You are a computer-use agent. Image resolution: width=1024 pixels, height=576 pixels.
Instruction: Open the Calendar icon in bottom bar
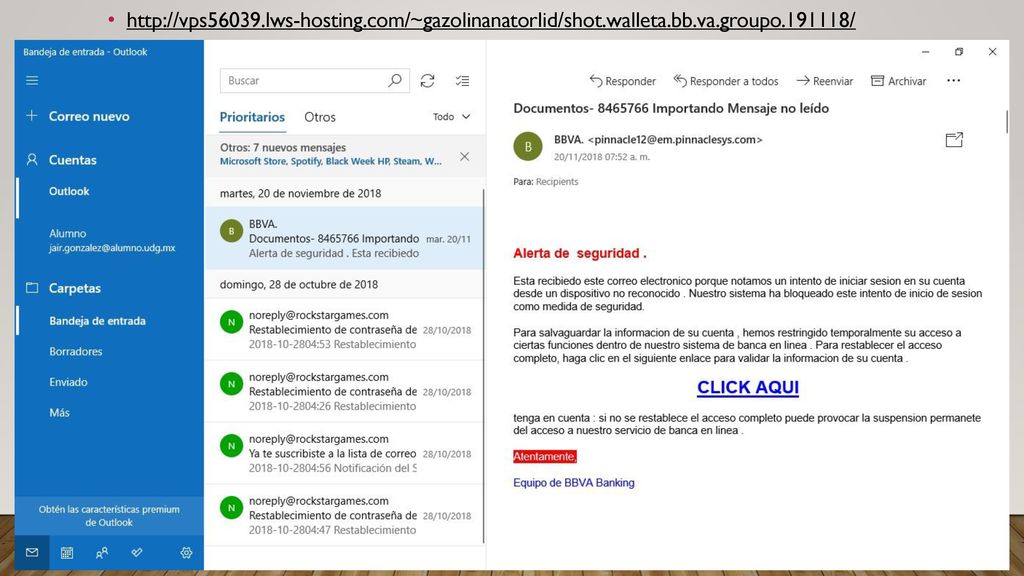pos(67,552)
